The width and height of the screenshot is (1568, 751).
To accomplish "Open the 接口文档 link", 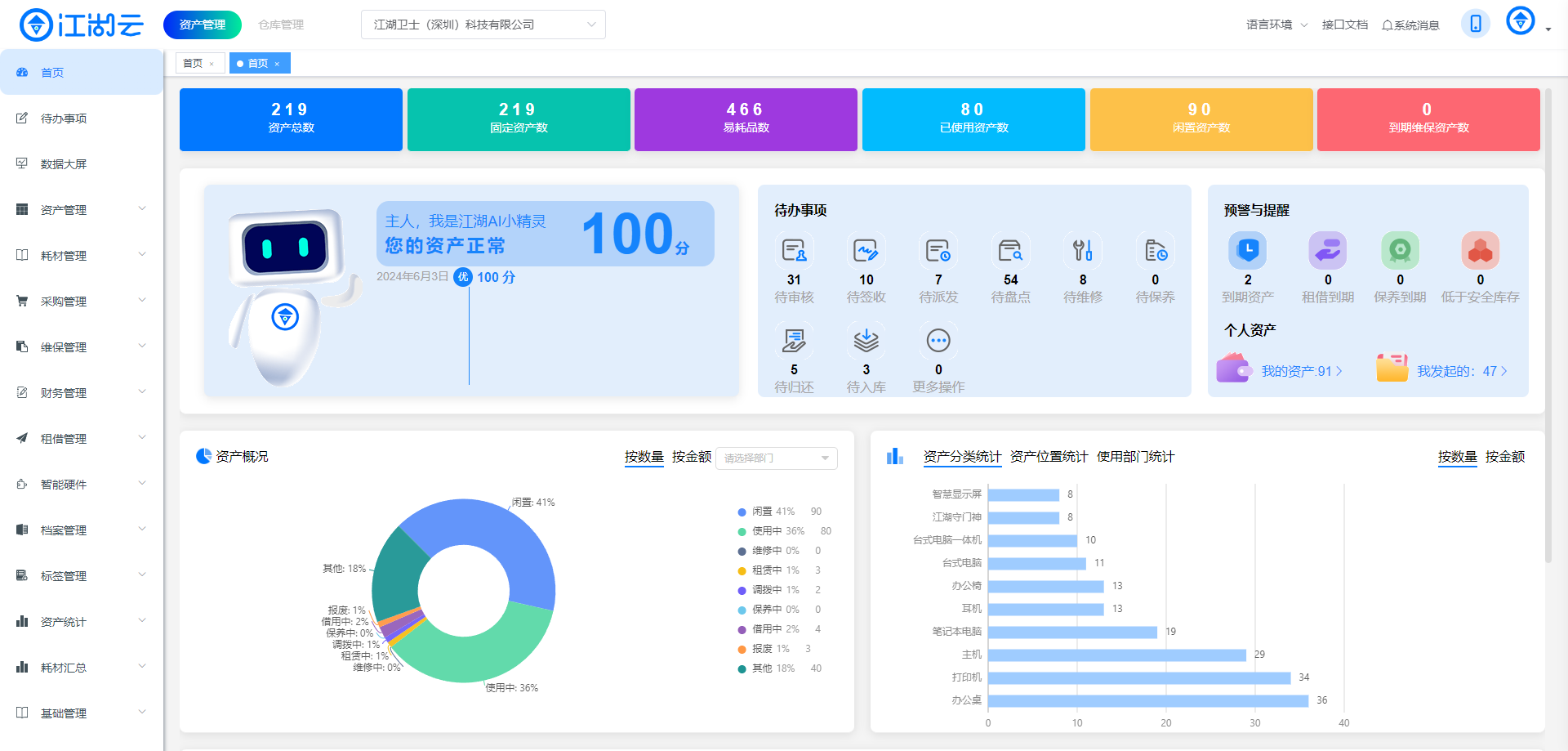I will [x=1345, y=25].
